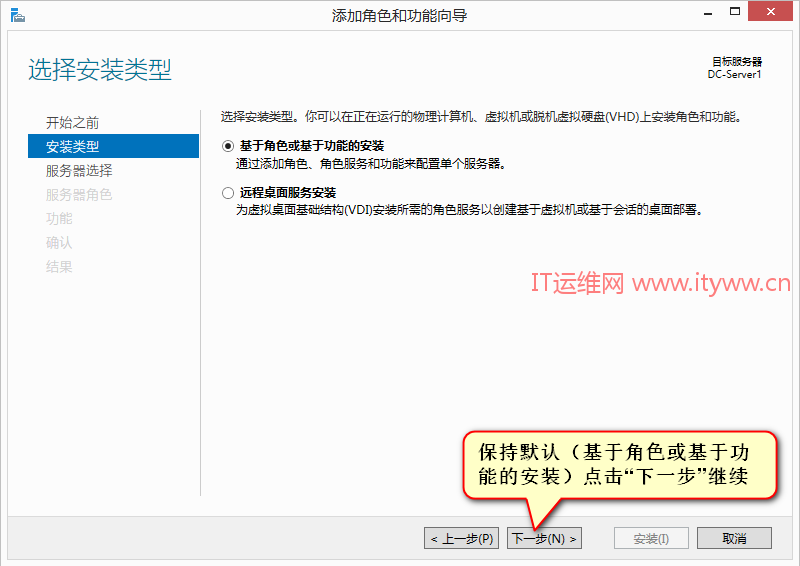
Task: Click the 添加角色和功能向导 window title
Action: [399, 16]
